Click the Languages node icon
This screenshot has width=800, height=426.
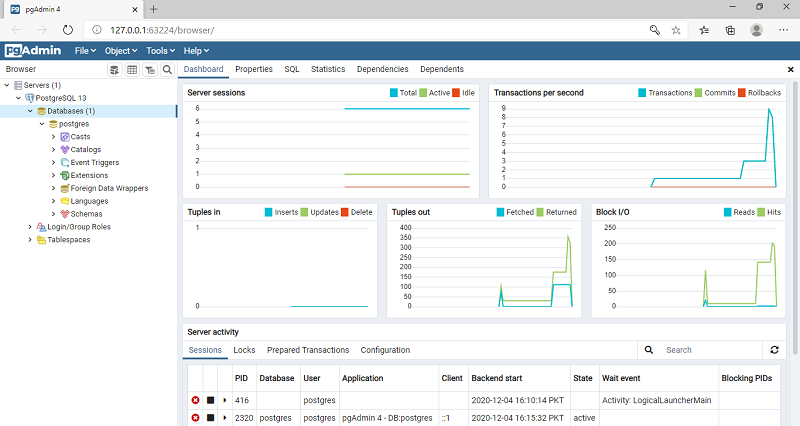(65, 201)
